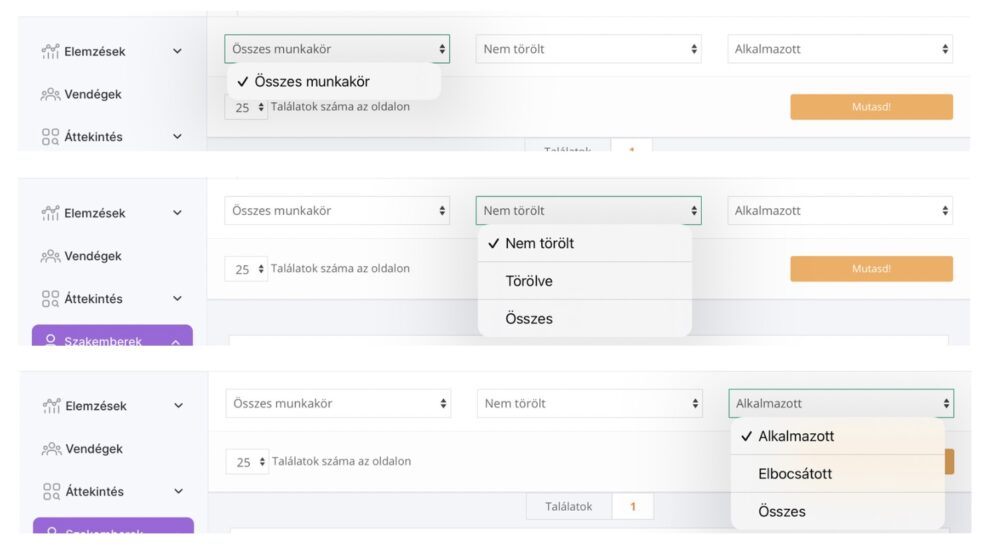Open the Alkalmazott dropdown in bottom panel
The width and height of the screenshot is (1000, 548).
840,404
